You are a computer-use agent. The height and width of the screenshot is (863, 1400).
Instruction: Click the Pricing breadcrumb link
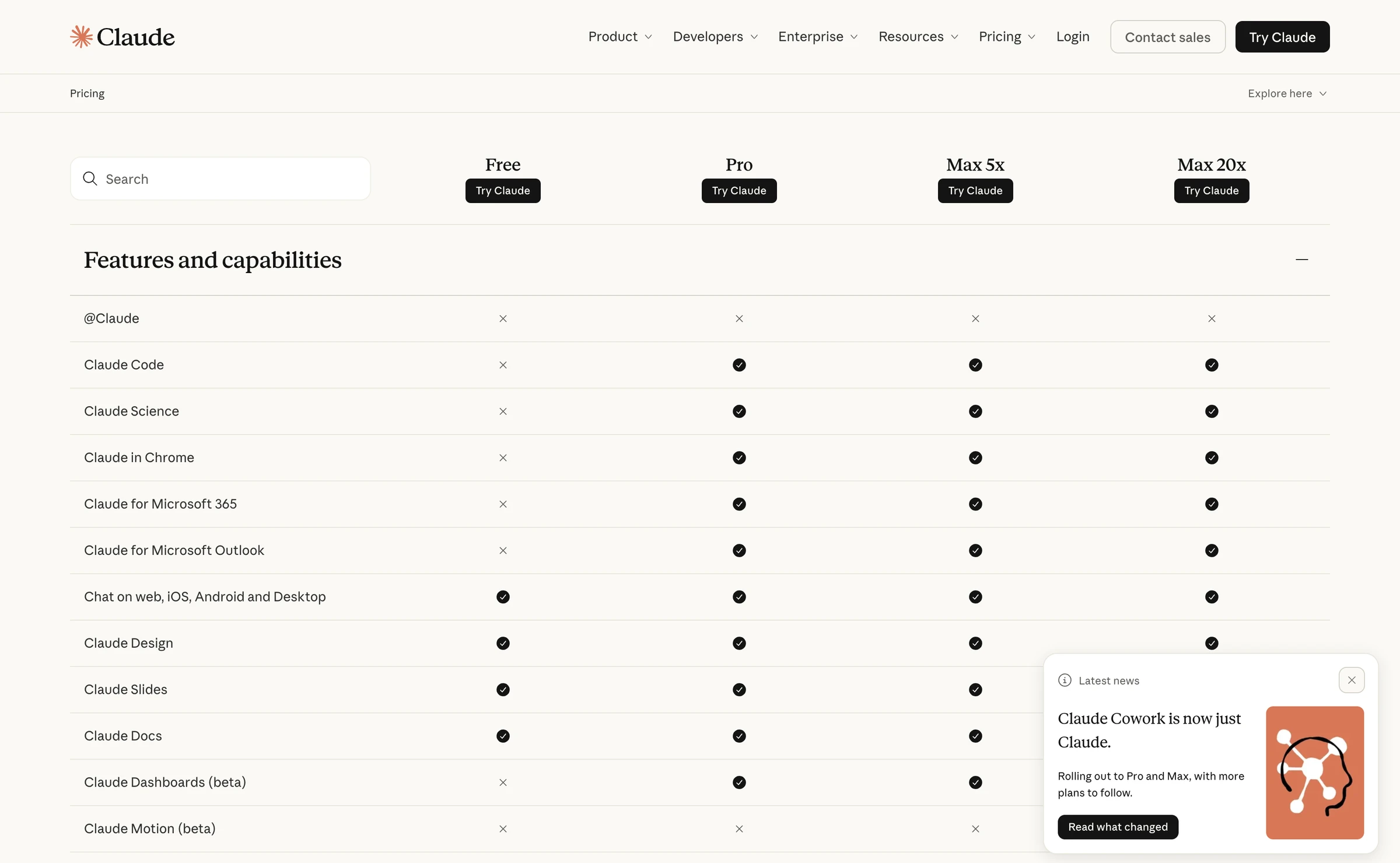[87, 93]
